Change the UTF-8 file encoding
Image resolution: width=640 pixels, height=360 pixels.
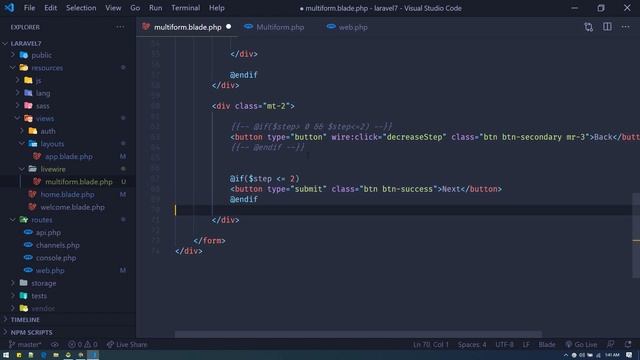coord(504,344)
